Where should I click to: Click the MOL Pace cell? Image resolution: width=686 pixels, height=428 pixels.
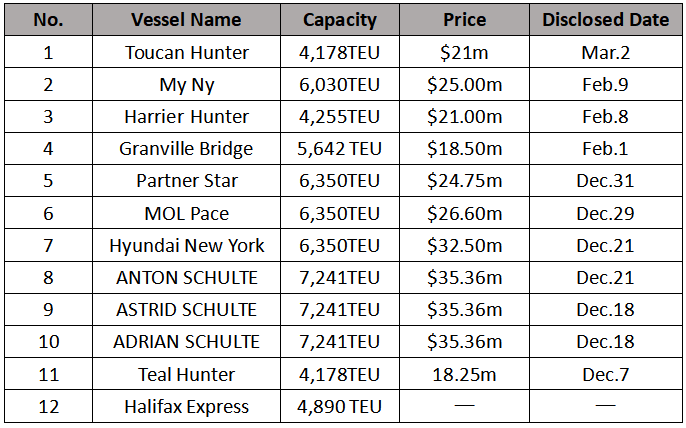(x=186, y=213)
